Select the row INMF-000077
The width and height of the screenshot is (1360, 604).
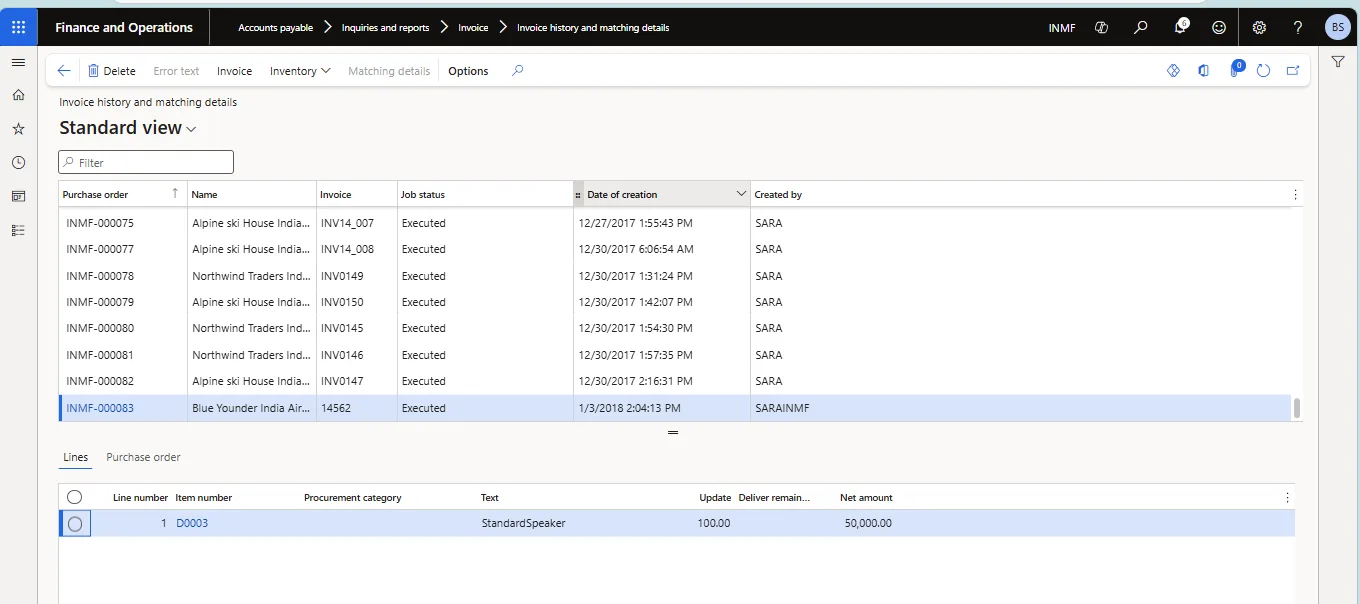674,249
